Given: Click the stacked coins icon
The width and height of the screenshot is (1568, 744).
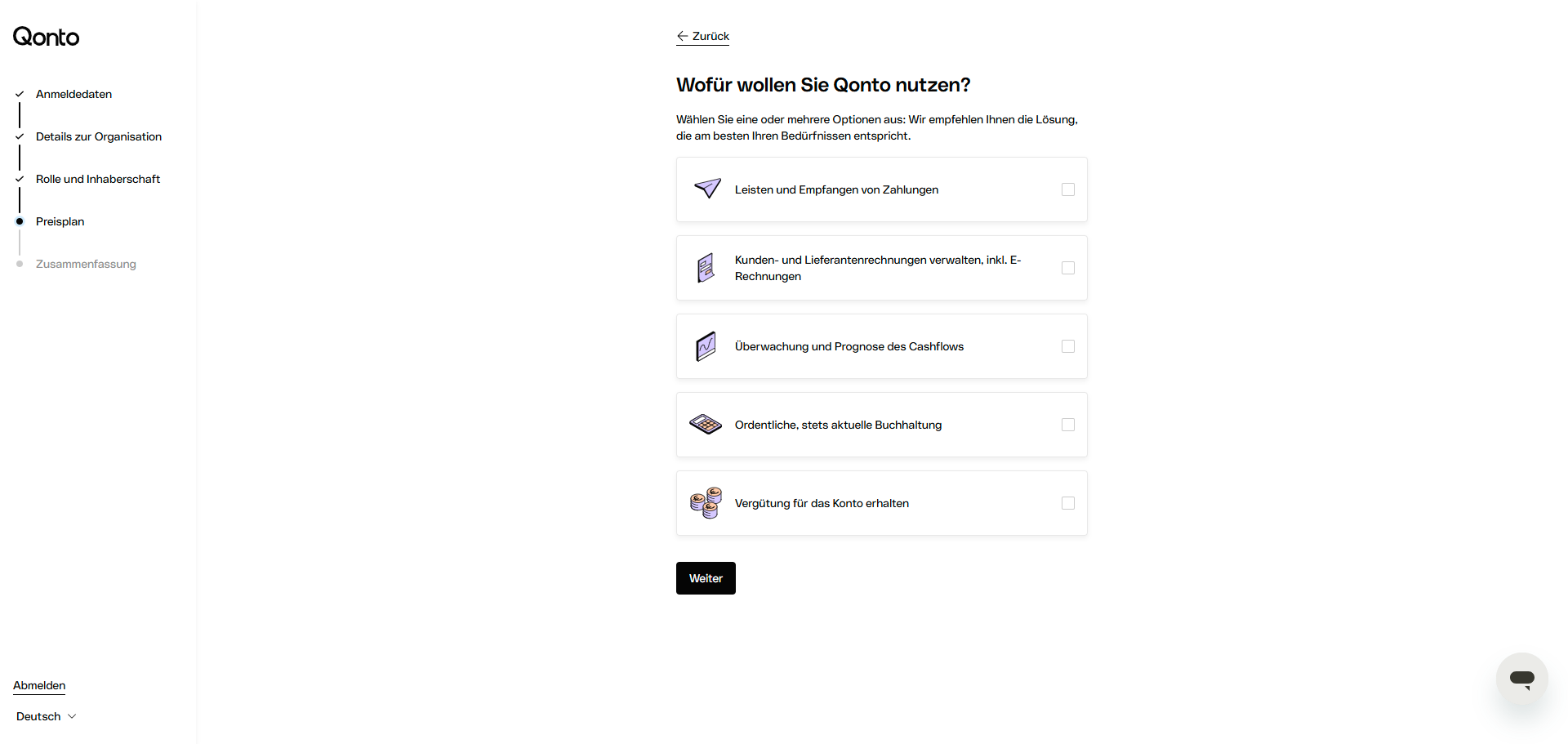Looking at the screenshot, I should tap(706, 503).
